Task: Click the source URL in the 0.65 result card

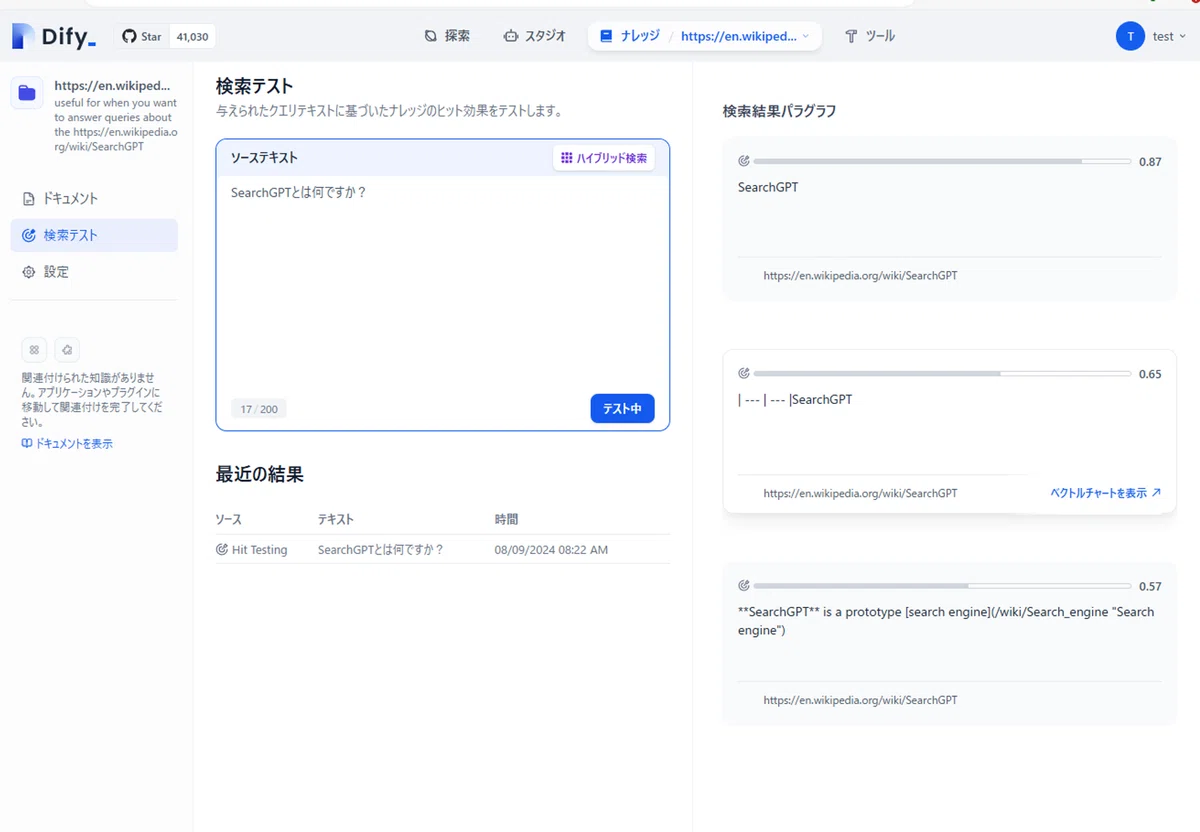Action: click(860, 493)
